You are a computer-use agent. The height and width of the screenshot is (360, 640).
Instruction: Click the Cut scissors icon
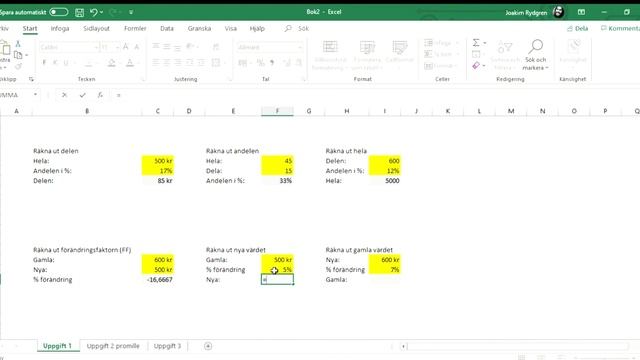click(18, 44)
